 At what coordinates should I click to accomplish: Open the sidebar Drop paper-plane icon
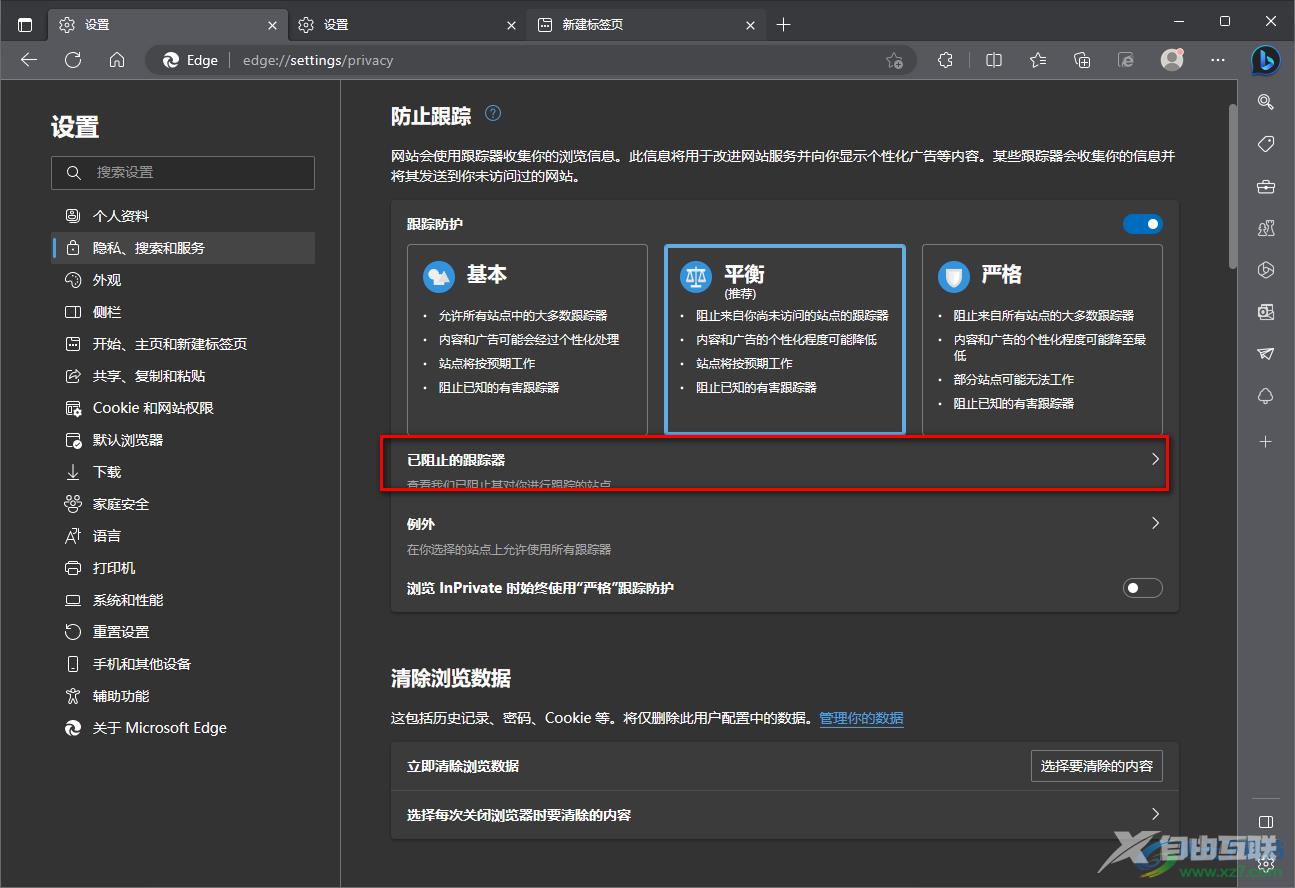(x=1266, y=354)
